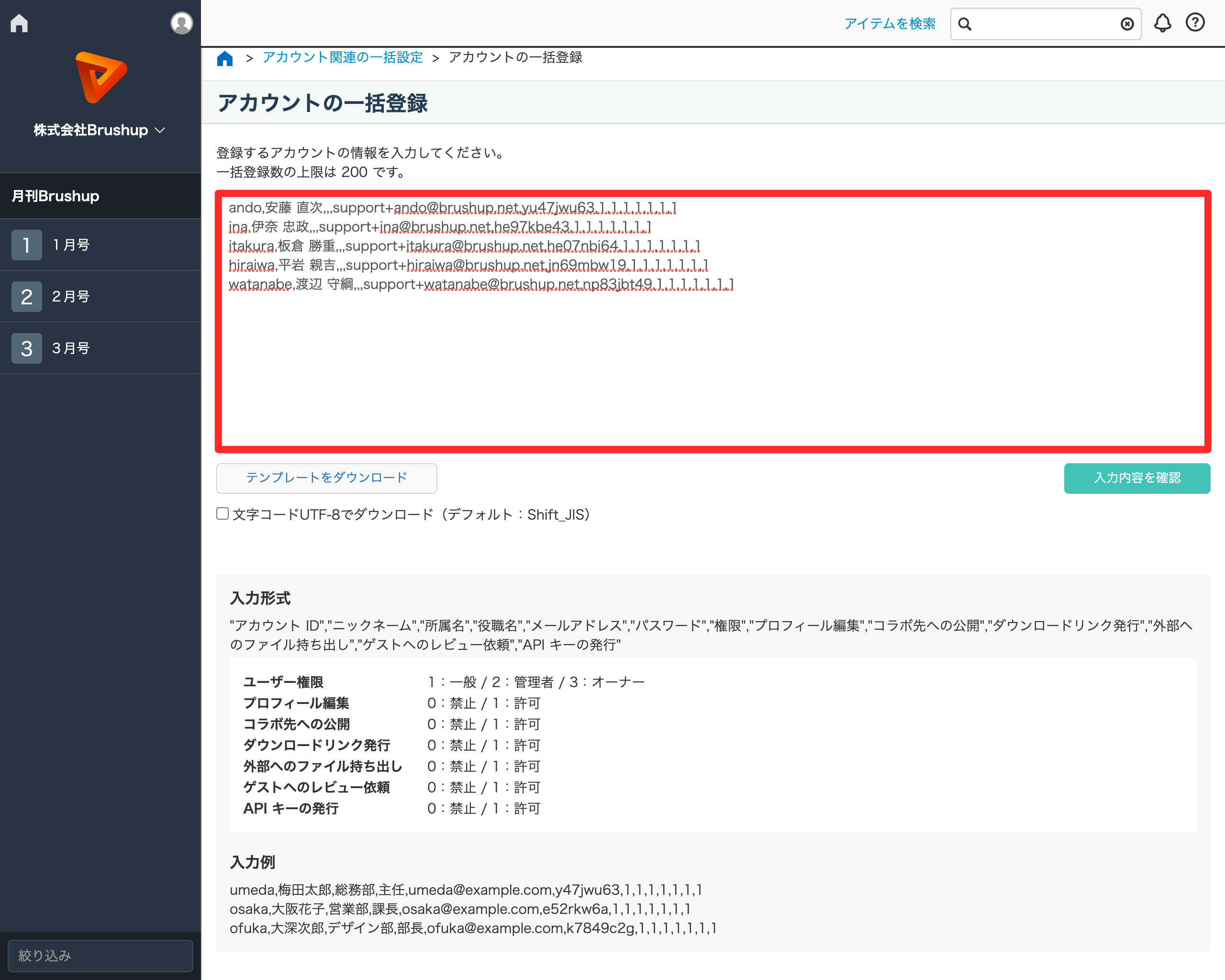Open the user profile avatar
Viewport: 1225px width, 980px height.
point(181,23)
